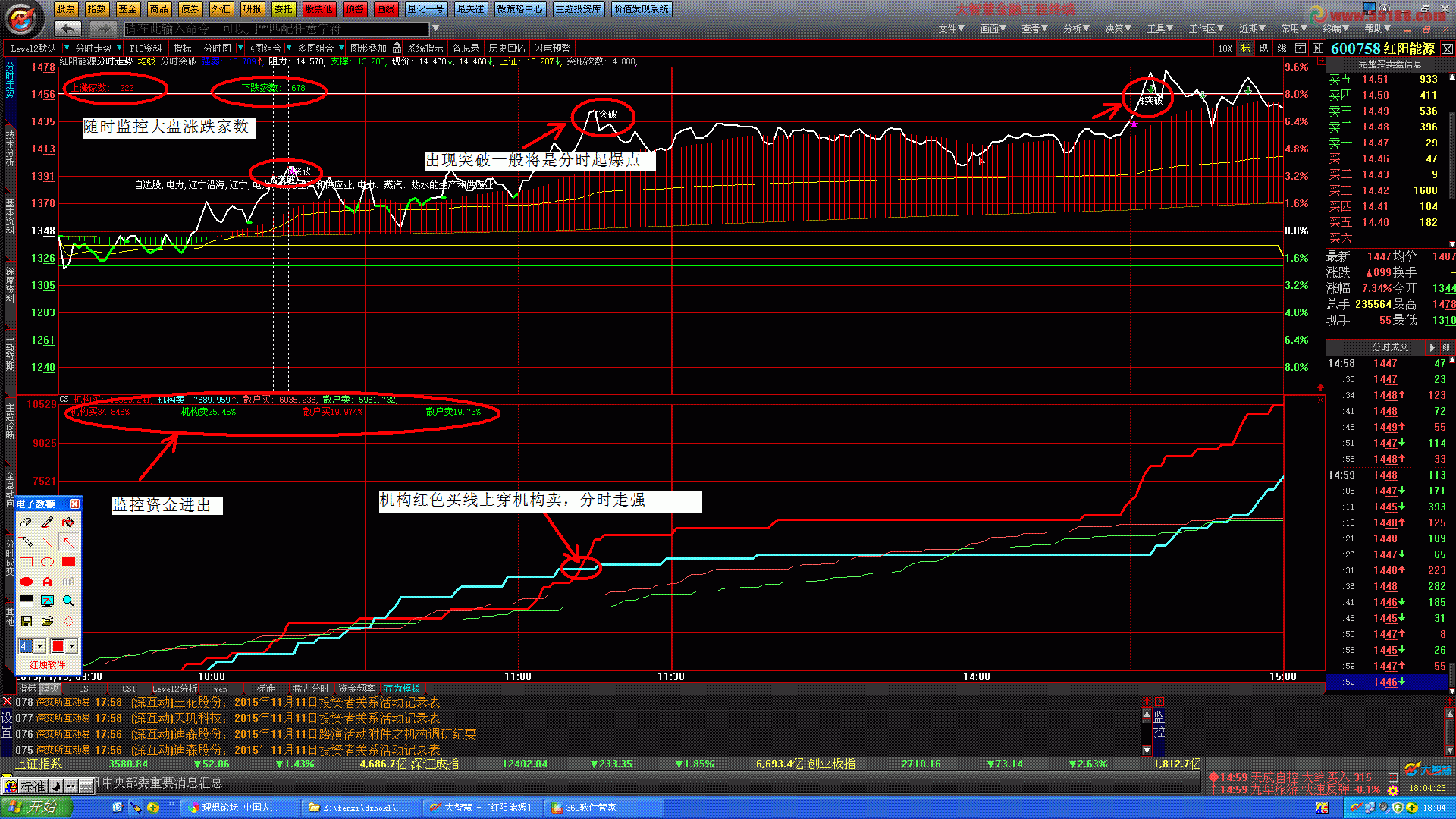
Task: Click the open folder icon in palette
Action: tap(47, 621)
